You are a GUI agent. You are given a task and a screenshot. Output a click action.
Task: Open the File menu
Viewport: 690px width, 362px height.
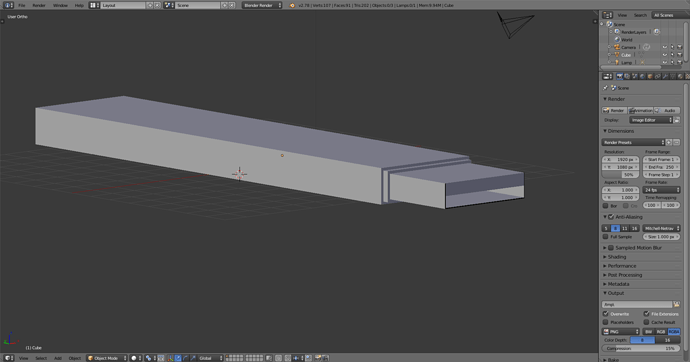point(22,5)
